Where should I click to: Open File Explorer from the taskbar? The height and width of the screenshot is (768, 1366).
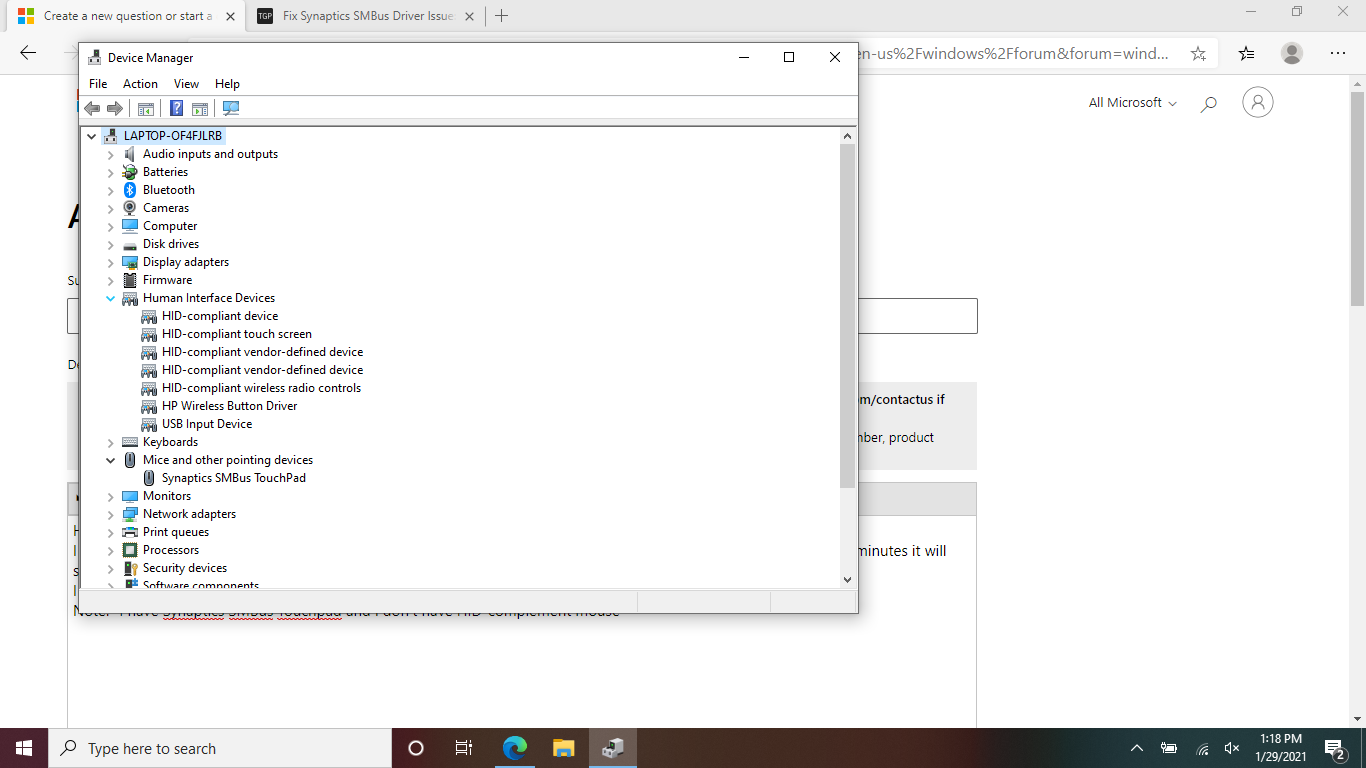pyautogui.click(x=564, y=748)
